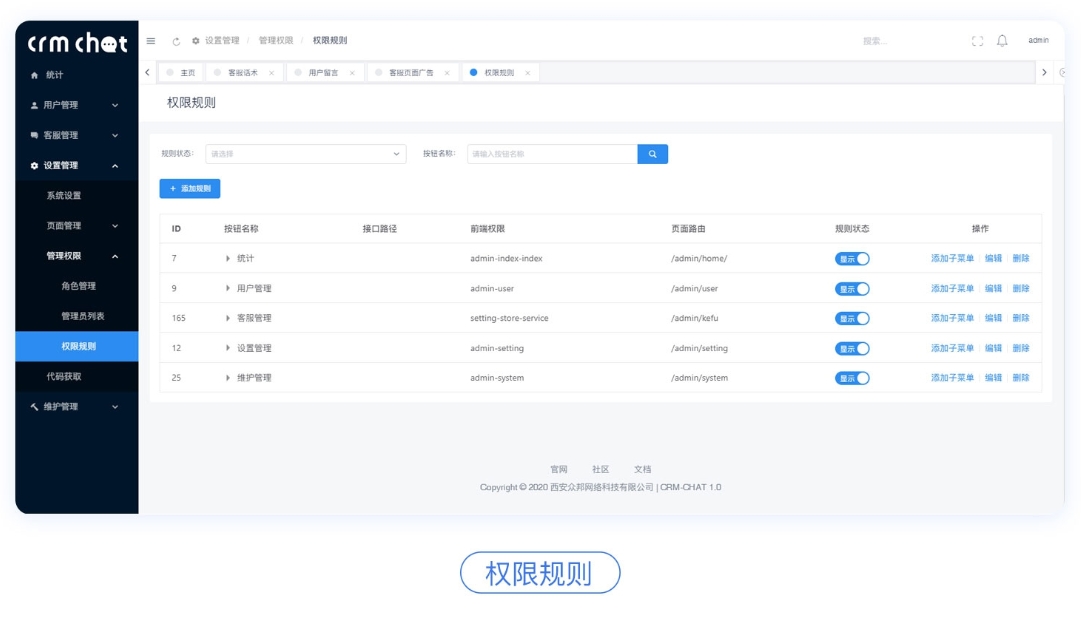Click the blue magnifier search icon
Image resolution: width=1081 pixels, height=621 pixels.
652,154
